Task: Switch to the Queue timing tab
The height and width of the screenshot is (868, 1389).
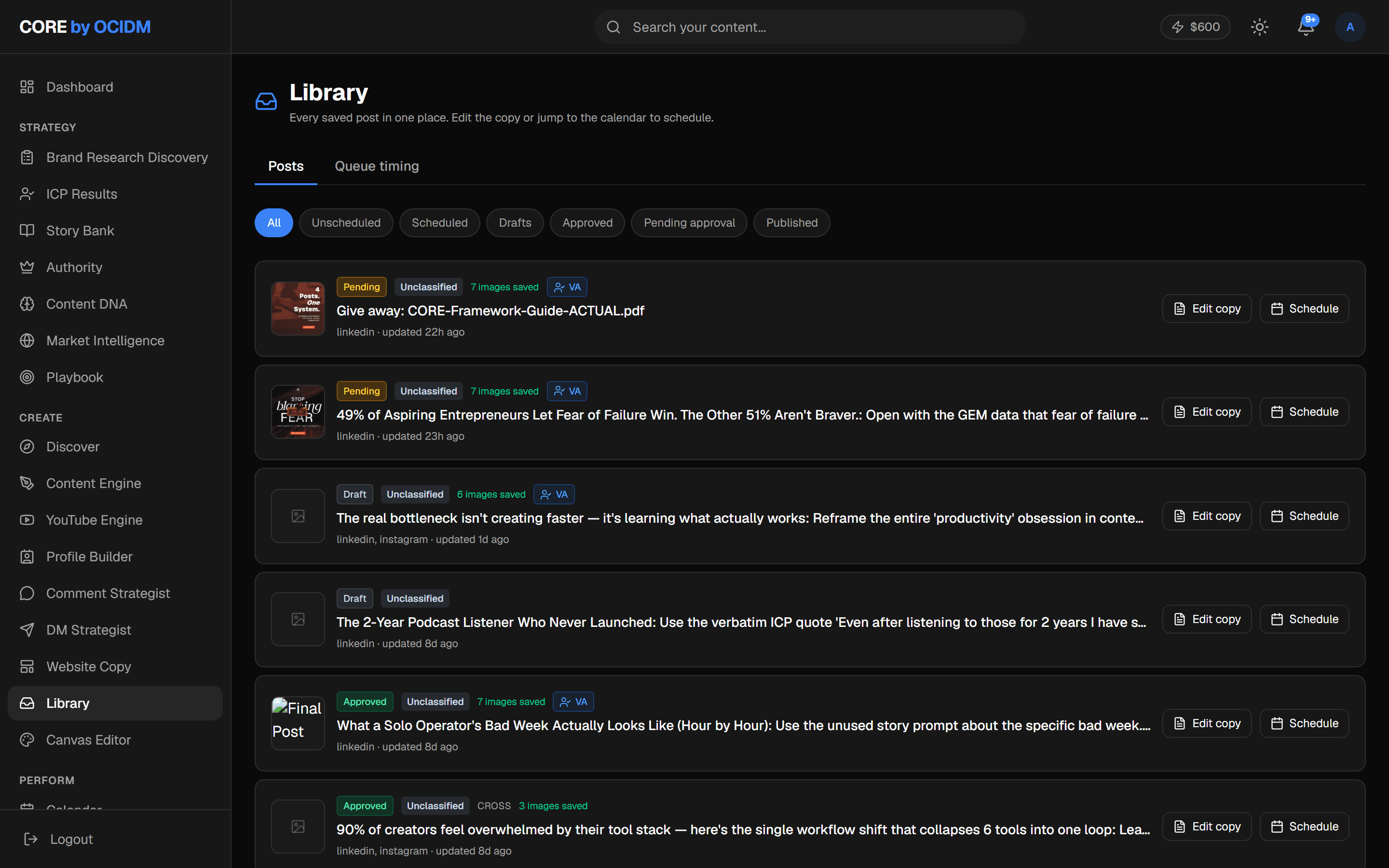Action: coord(377,166)
